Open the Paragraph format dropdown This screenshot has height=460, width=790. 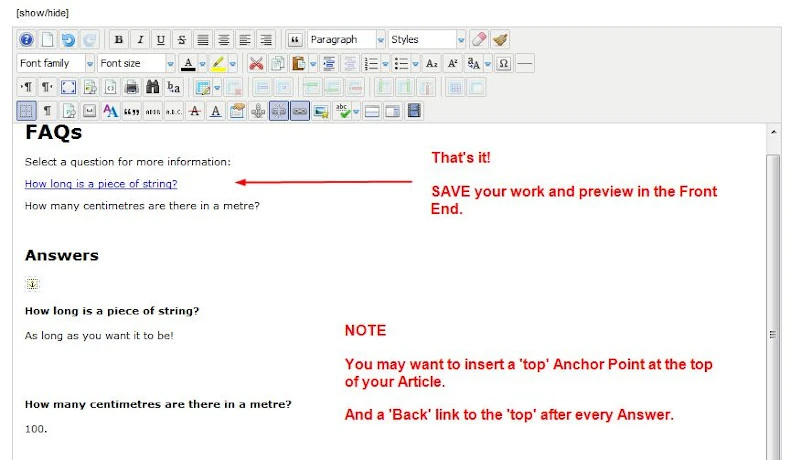coord(347,39)
